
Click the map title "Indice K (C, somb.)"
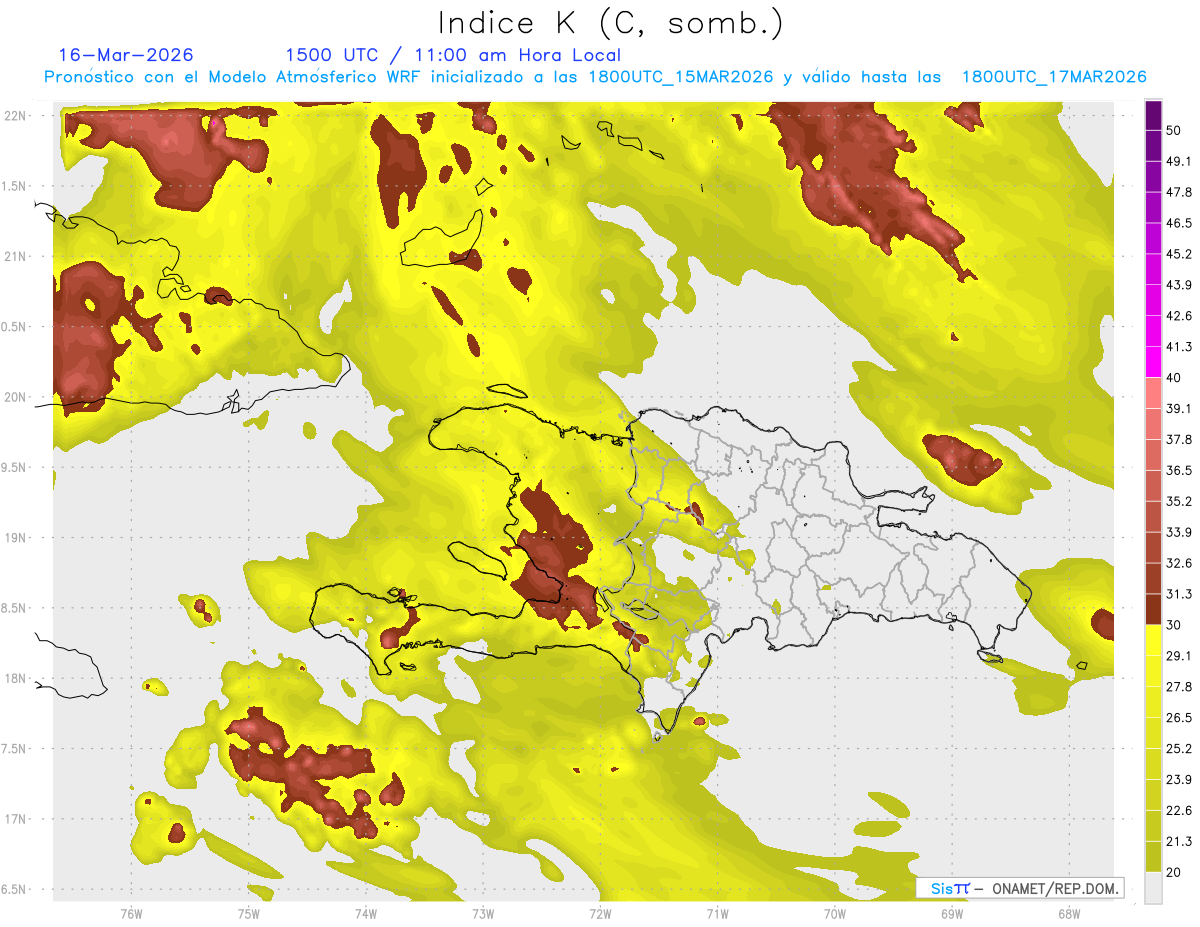[x=610, y=22]
